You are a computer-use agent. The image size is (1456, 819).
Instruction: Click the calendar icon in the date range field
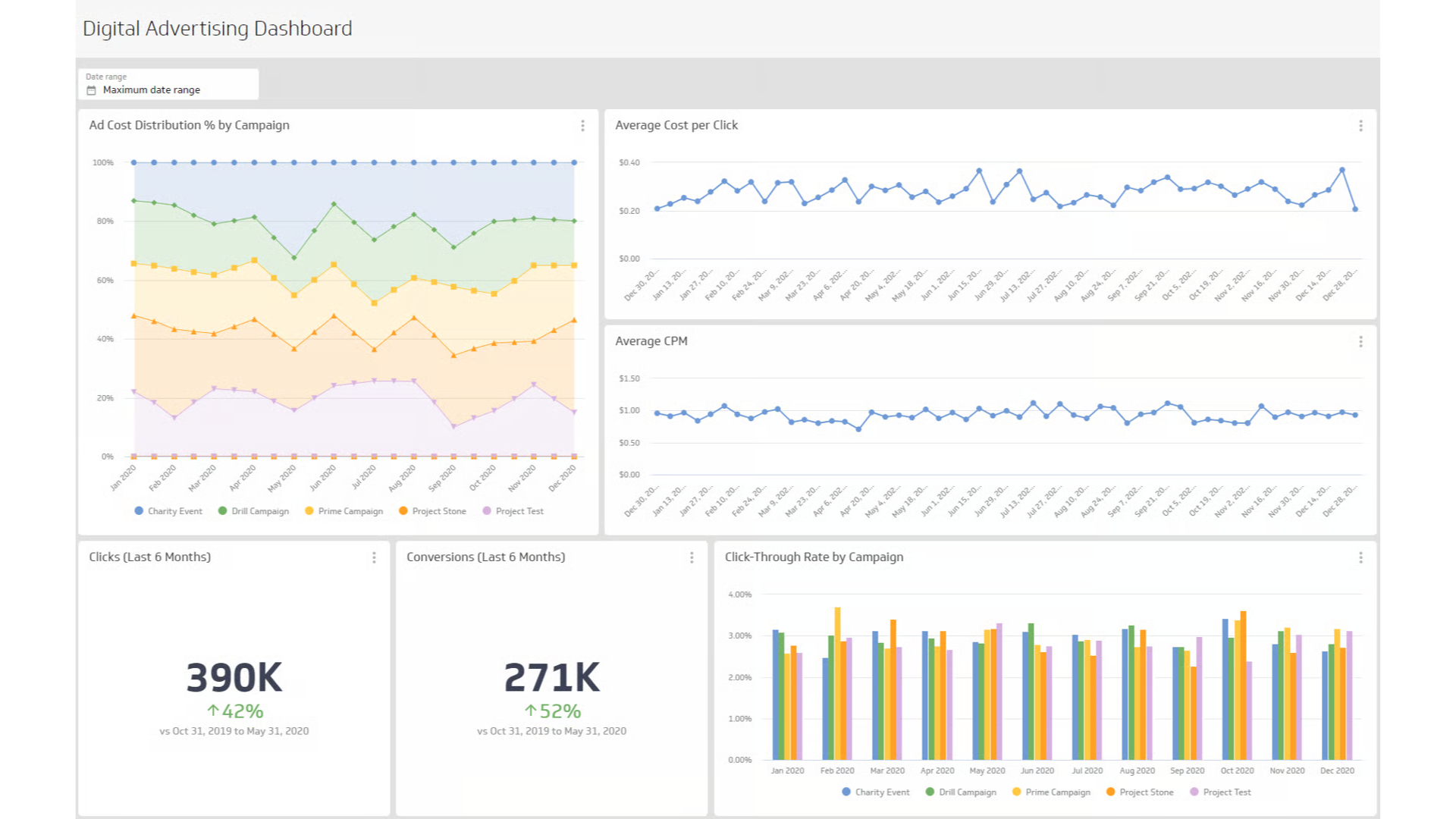(x=90, y=89)
